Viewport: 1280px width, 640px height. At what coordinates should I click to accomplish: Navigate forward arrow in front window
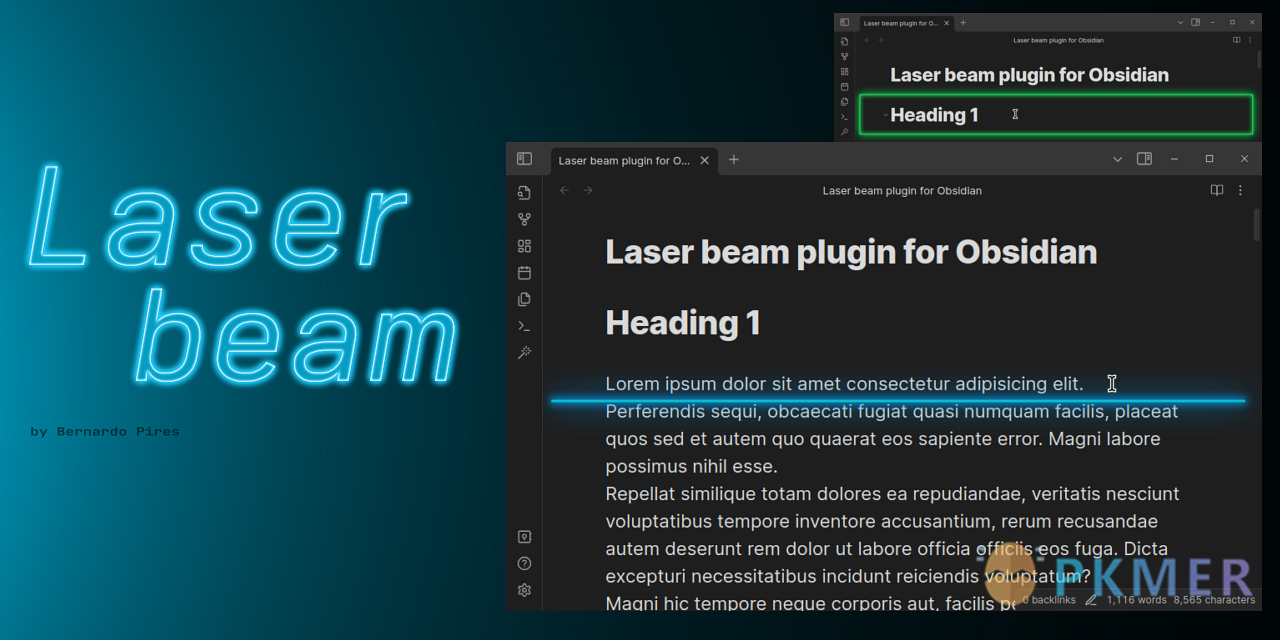(x=588, y=190)
